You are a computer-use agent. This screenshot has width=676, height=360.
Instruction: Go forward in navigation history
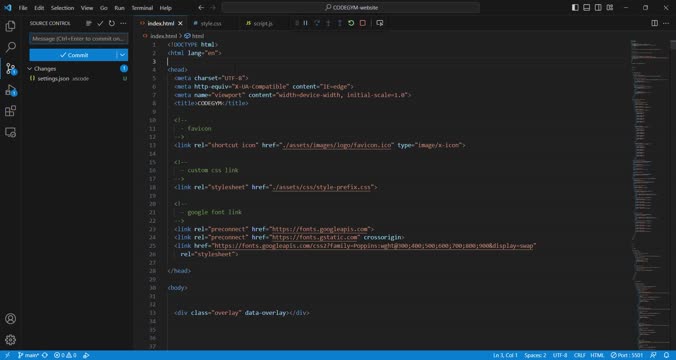coord(213,7)
